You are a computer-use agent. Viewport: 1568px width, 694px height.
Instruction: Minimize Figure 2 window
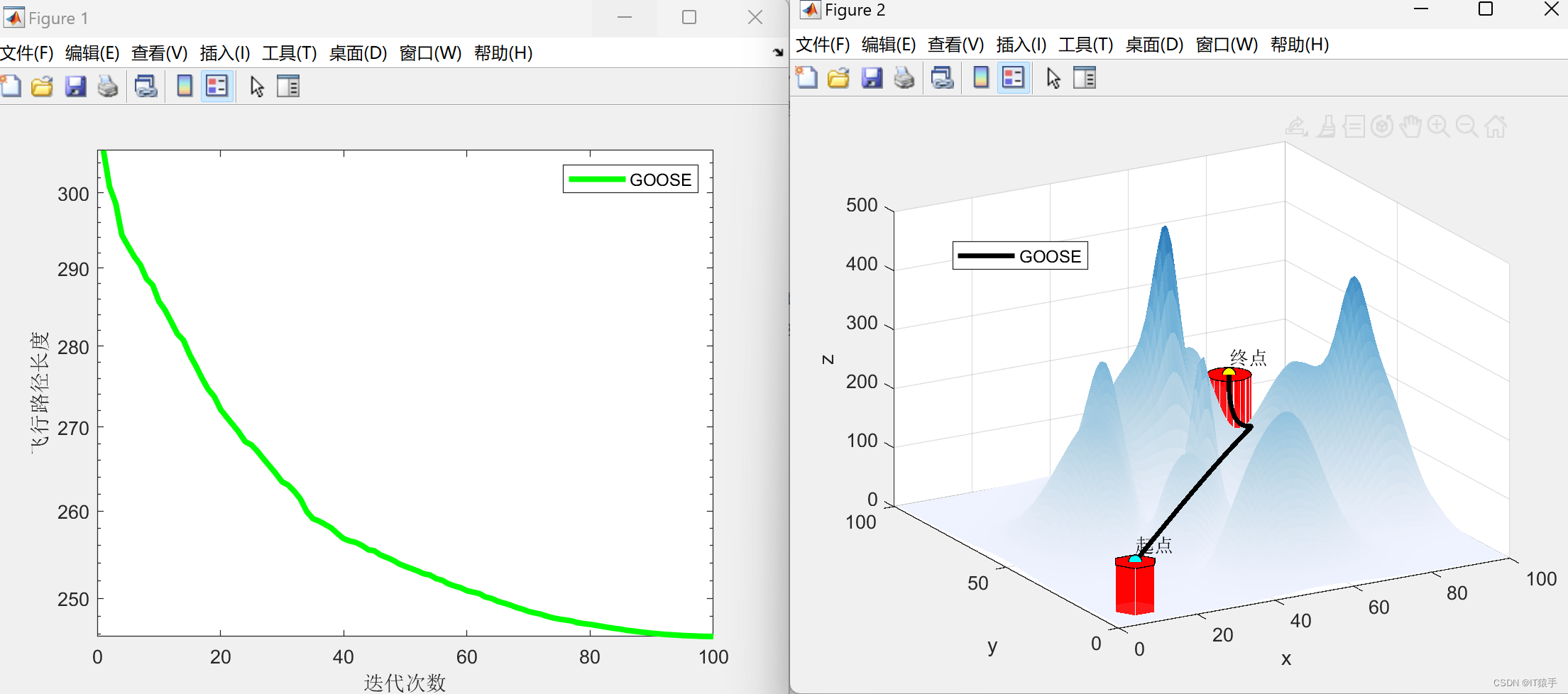click(1421, 9)
